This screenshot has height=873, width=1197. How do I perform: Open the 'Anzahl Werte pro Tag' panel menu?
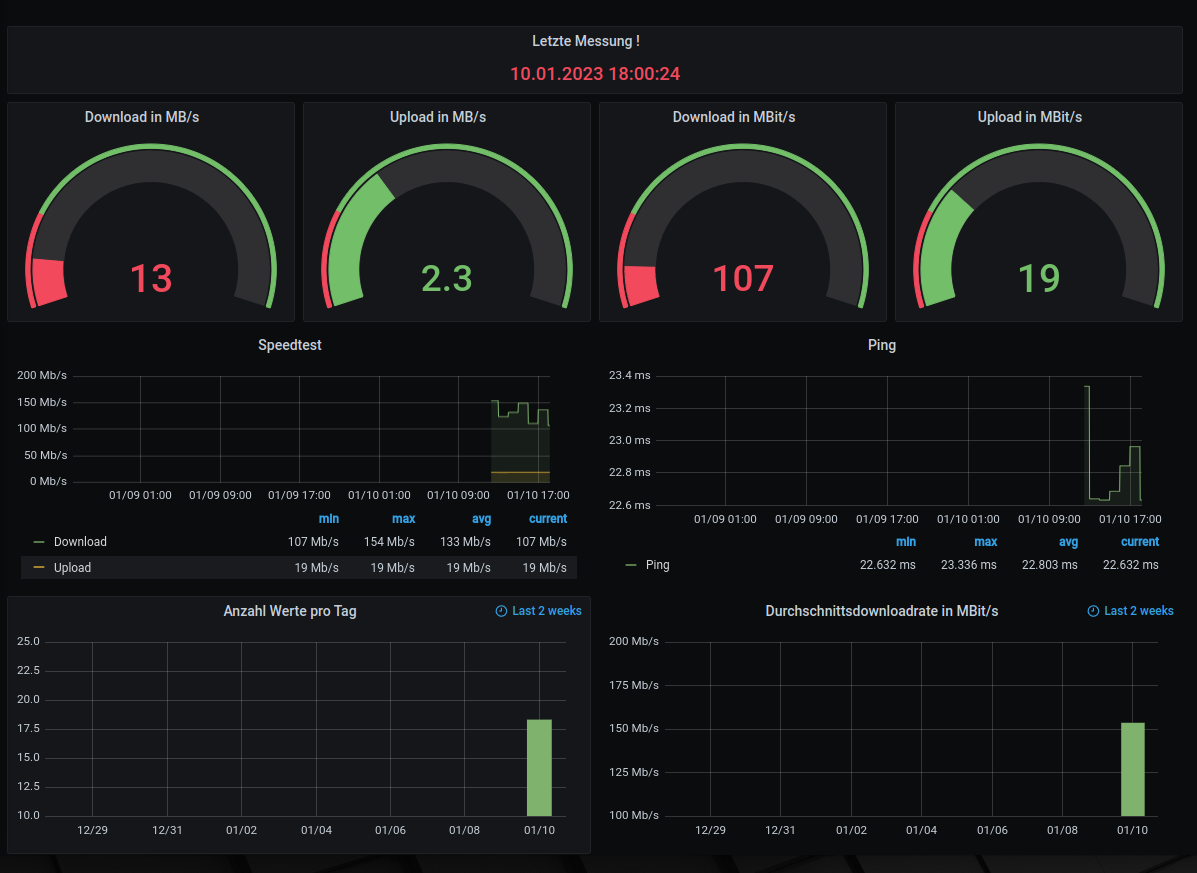click(290, 611)
